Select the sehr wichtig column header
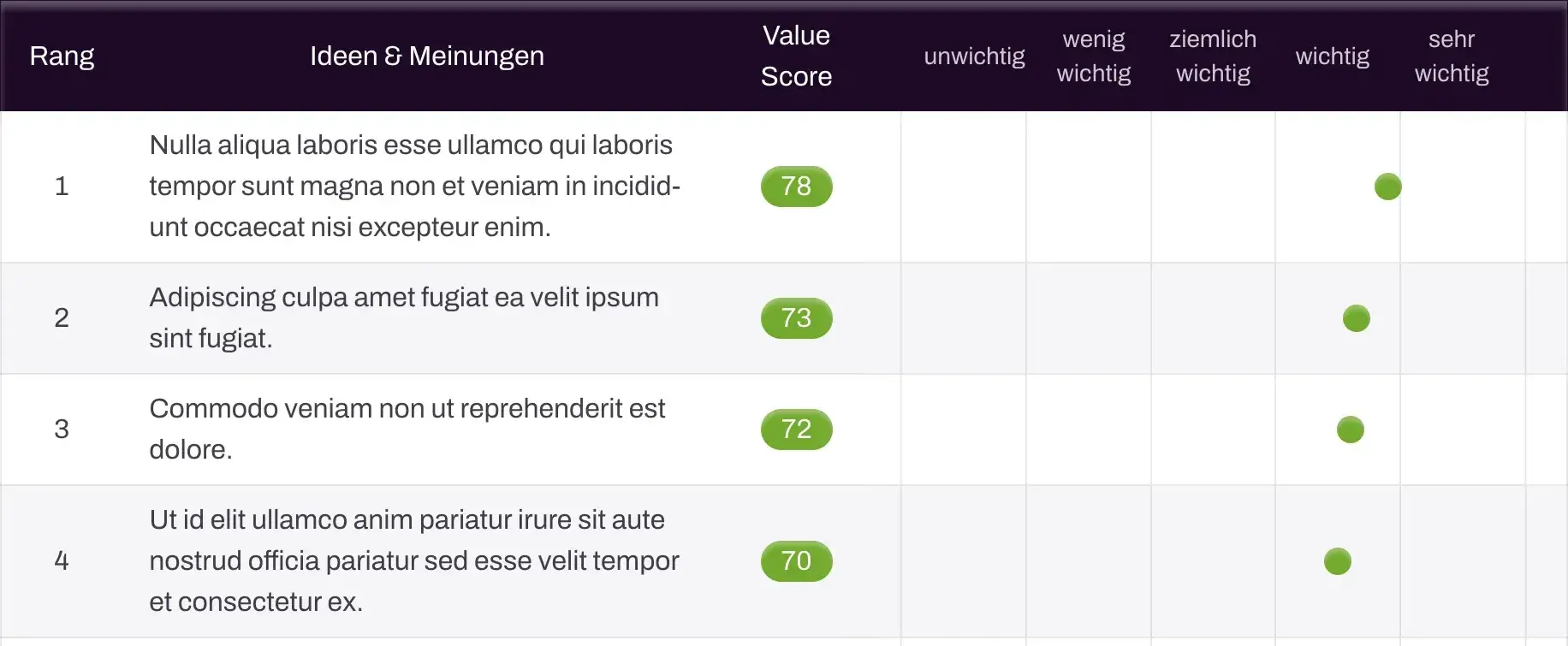Viewport: 1568px width, 646px height. tap(1452, 56)
